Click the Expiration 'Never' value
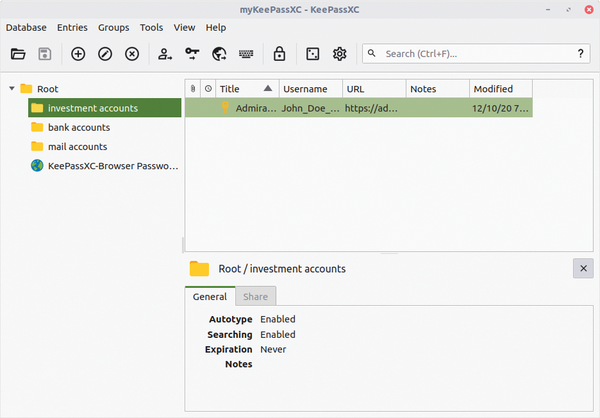The height and width of the screenshot is (418, 600). 273,349
